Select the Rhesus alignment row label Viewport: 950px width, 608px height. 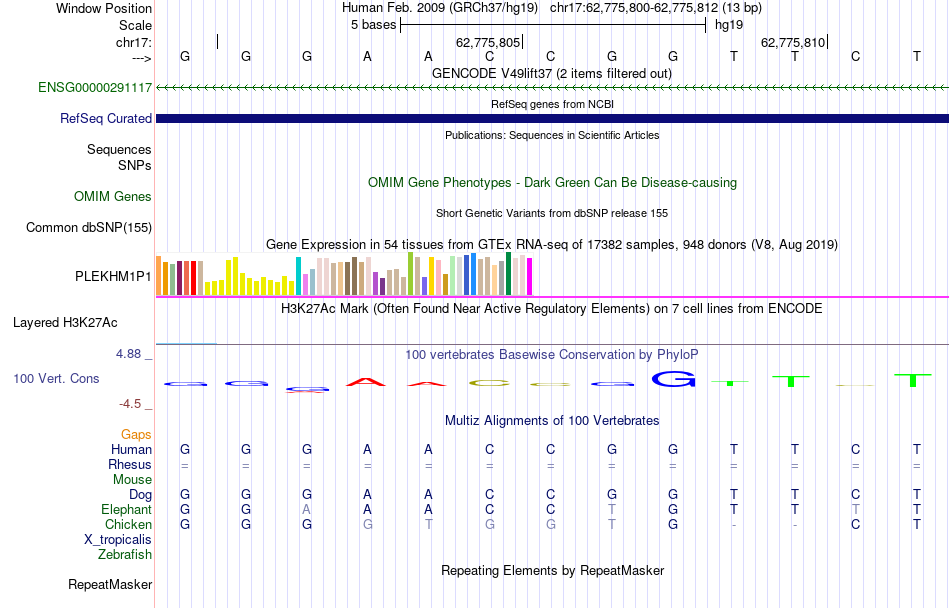point(130,464)
